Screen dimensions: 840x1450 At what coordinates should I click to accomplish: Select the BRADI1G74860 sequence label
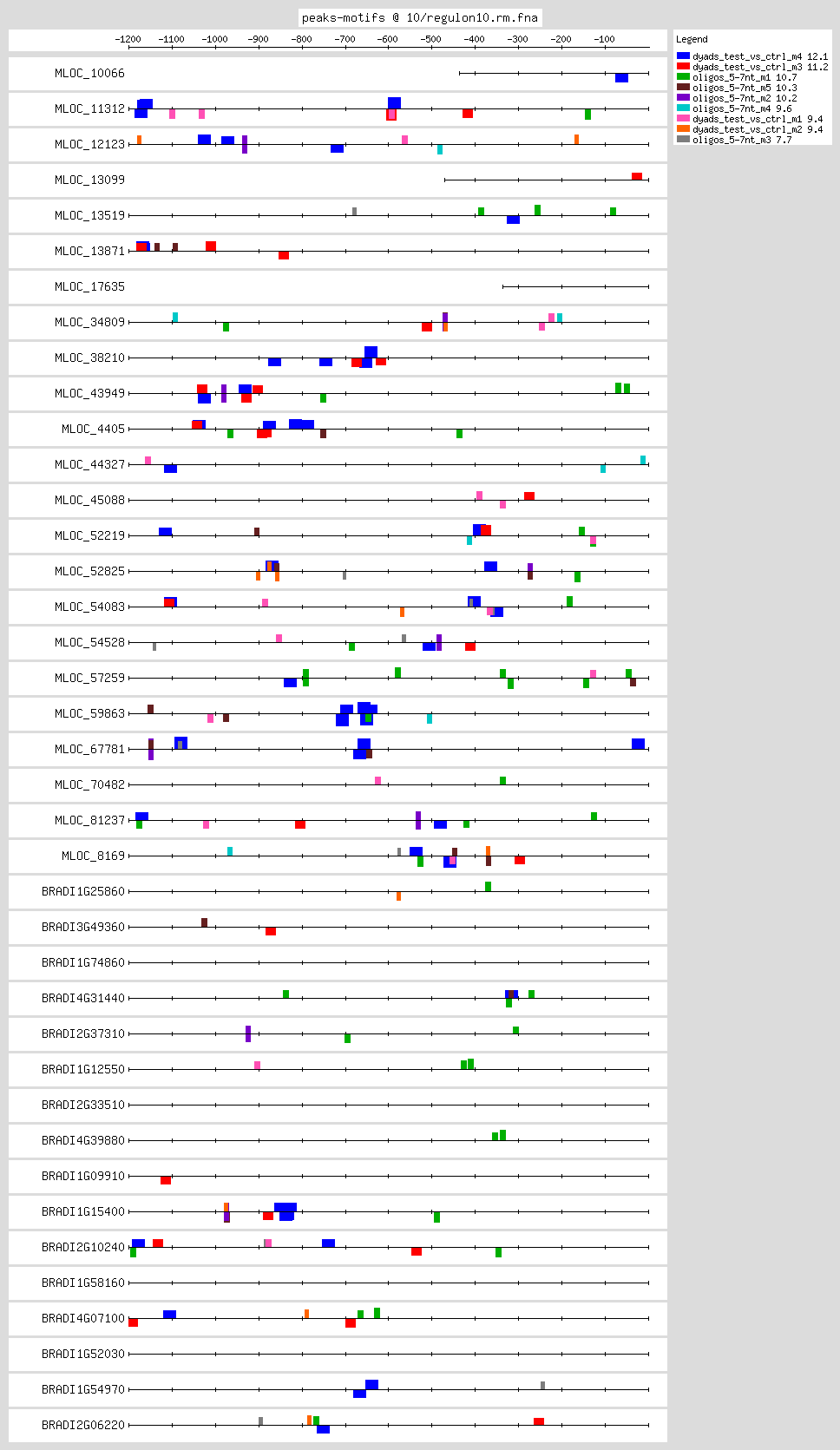(x=83, y=962)
